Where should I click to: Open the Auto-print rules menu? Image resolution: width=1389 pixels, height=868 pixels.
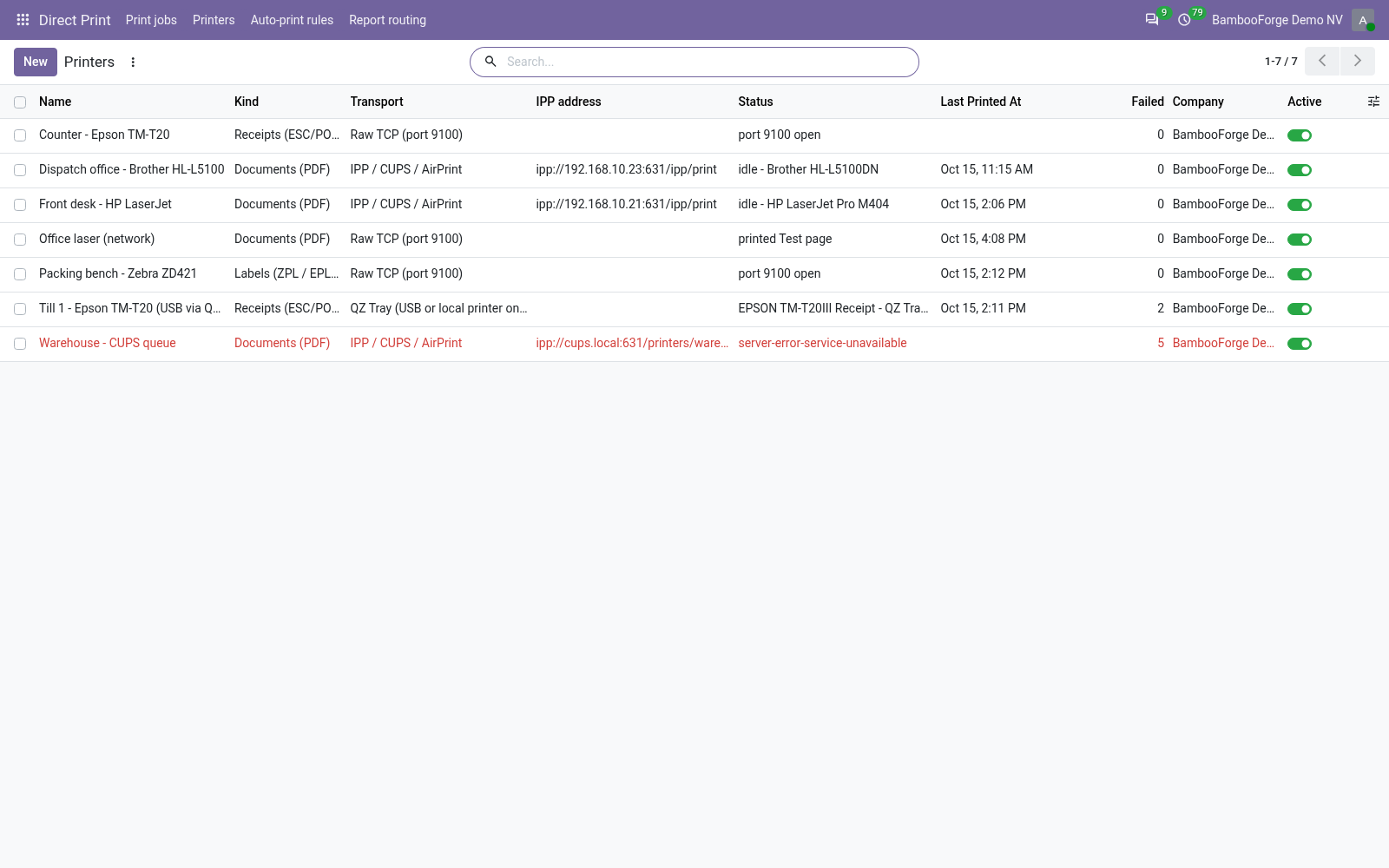point(292,20)
